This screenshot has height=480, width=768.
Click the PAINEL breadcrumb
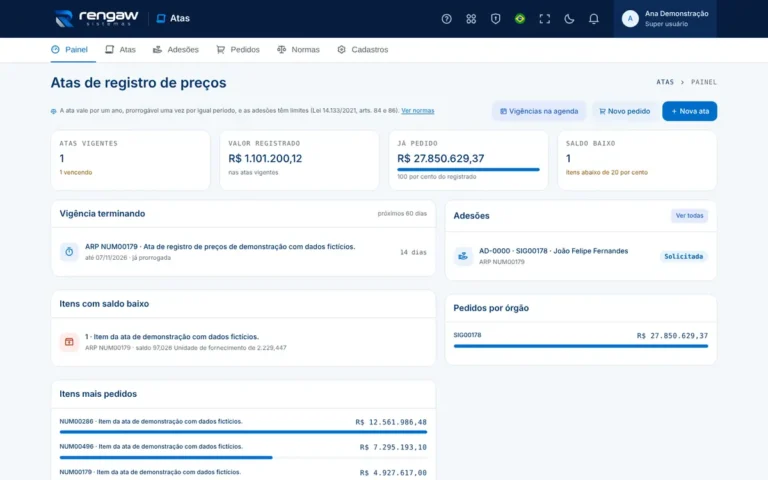tap(703, 82)
